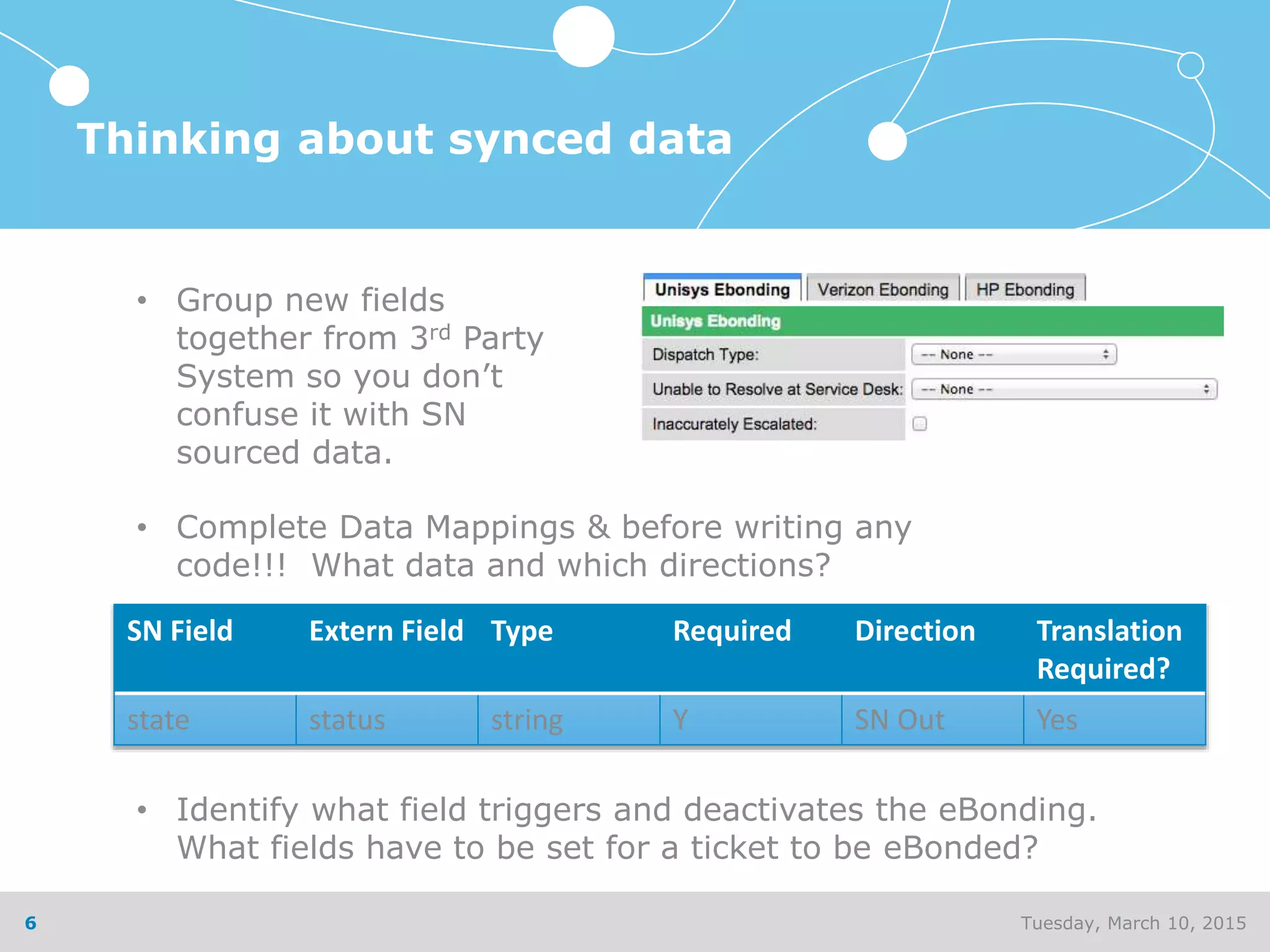Viewport: 1270px width, 952px height.
Task: Switch to the Verizon Ebonding tab
Action: [882, 289]
